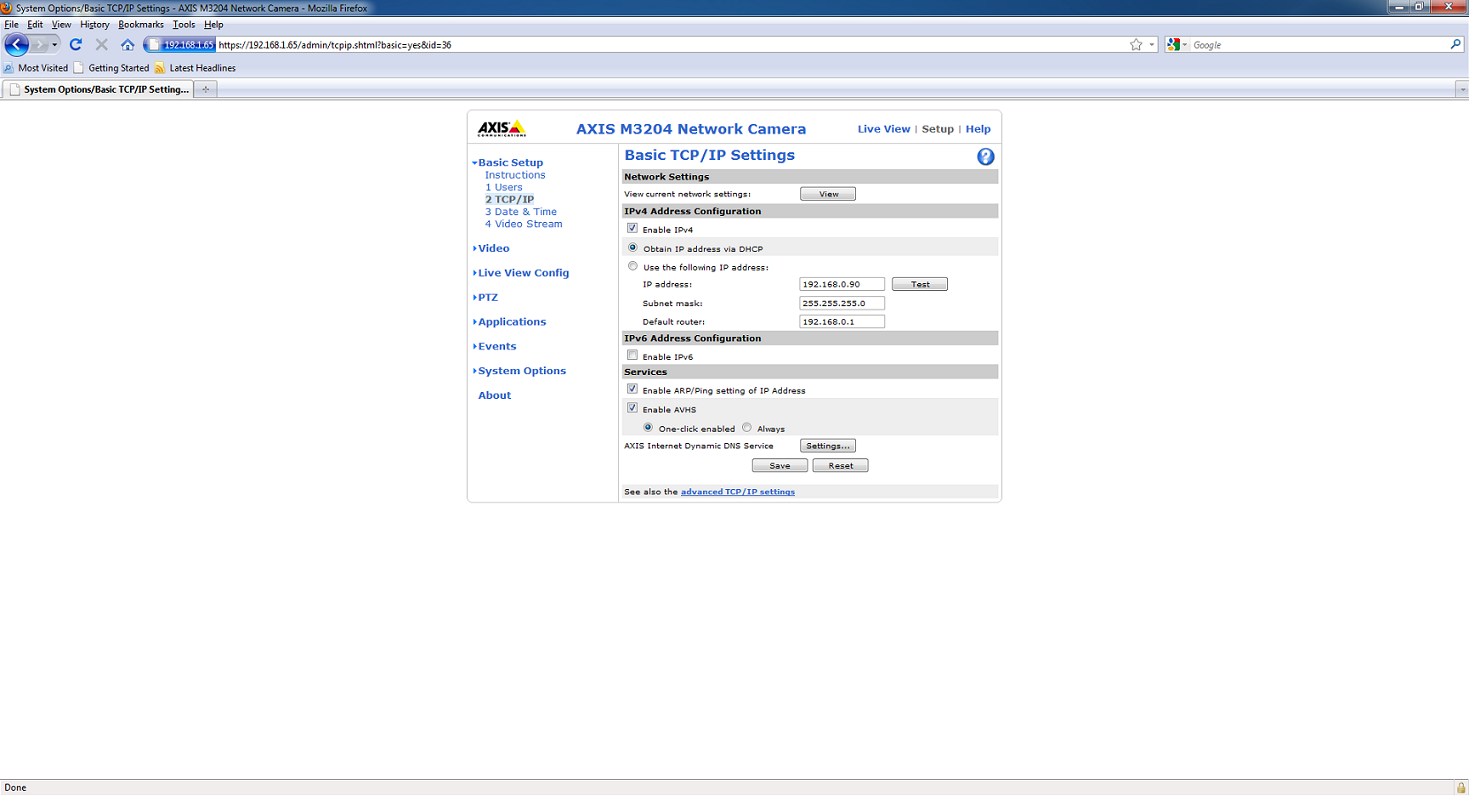Expand the Events section
This screenshot has height=796, width=1469.
click(495, 346)
